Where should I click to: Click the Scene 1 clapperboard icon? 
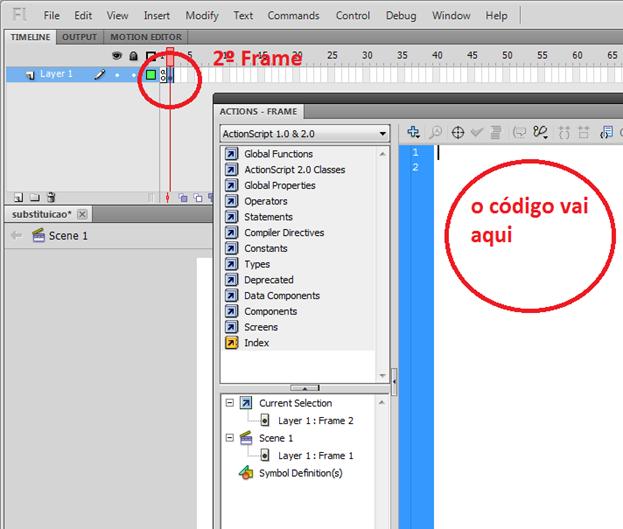[x=39, y=235]
